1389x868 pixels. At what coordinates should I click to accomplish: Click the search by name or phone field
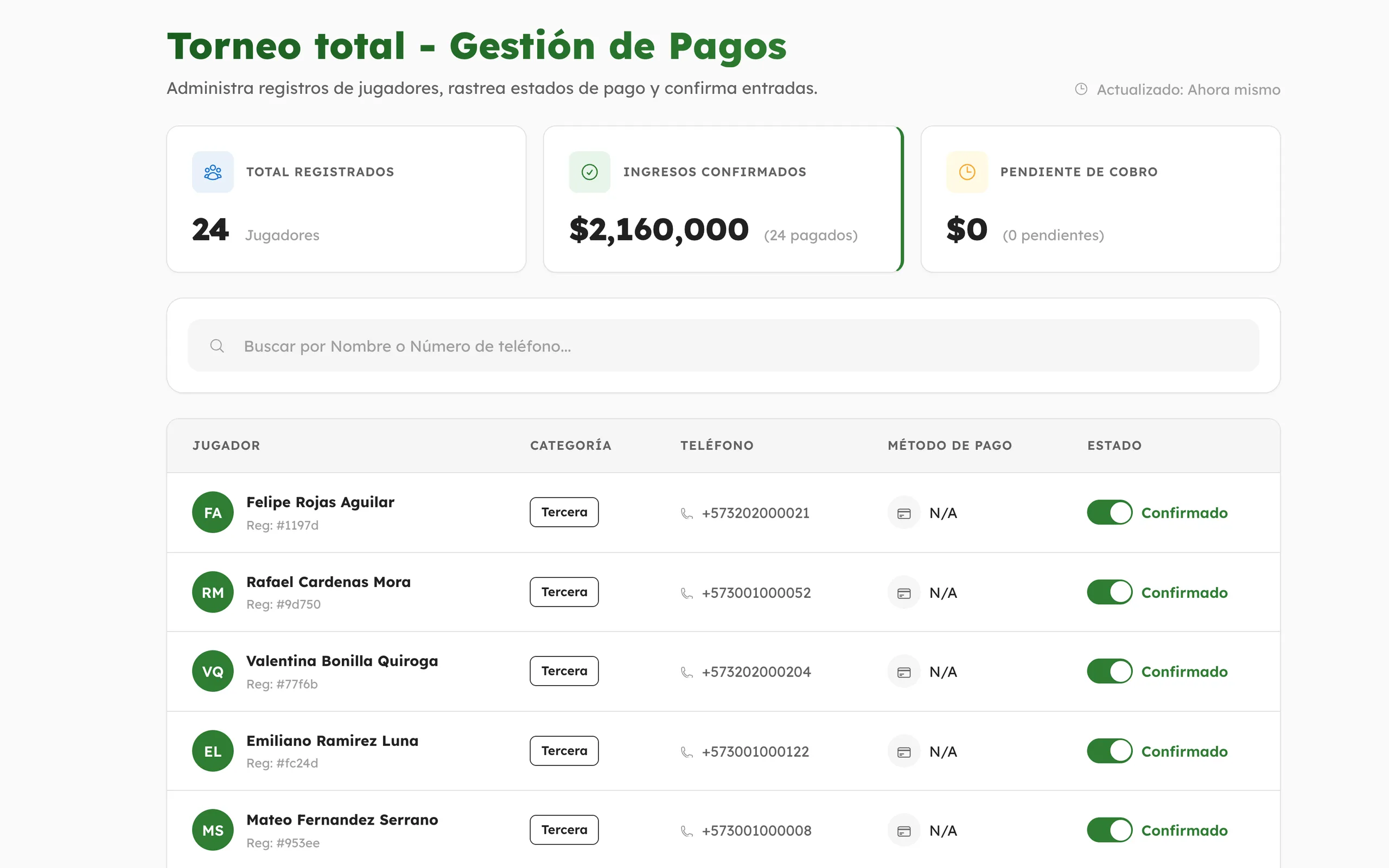[723, 346]
